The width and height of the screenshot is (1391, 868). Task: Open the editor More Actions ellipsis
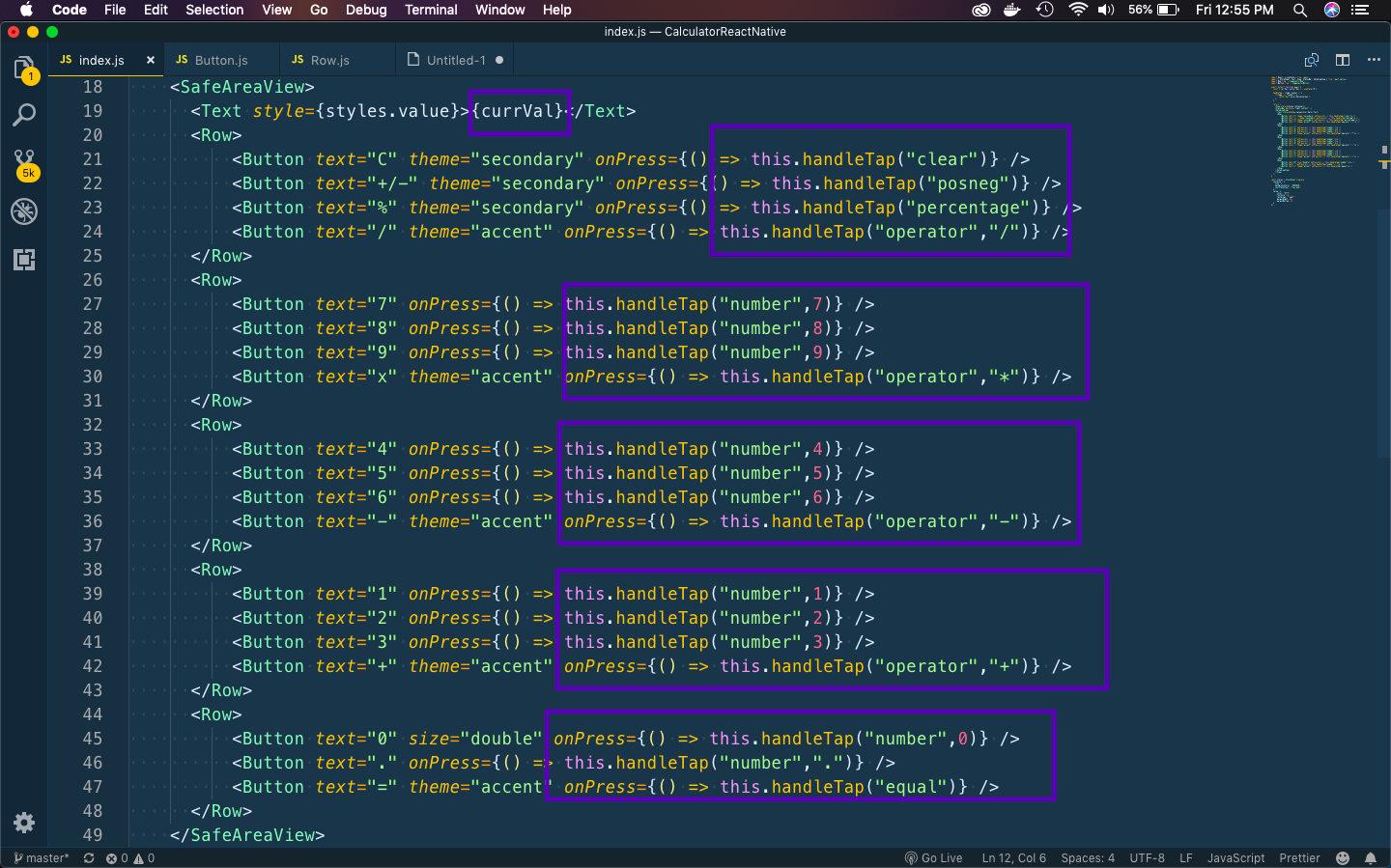[x=1374, y=60]
